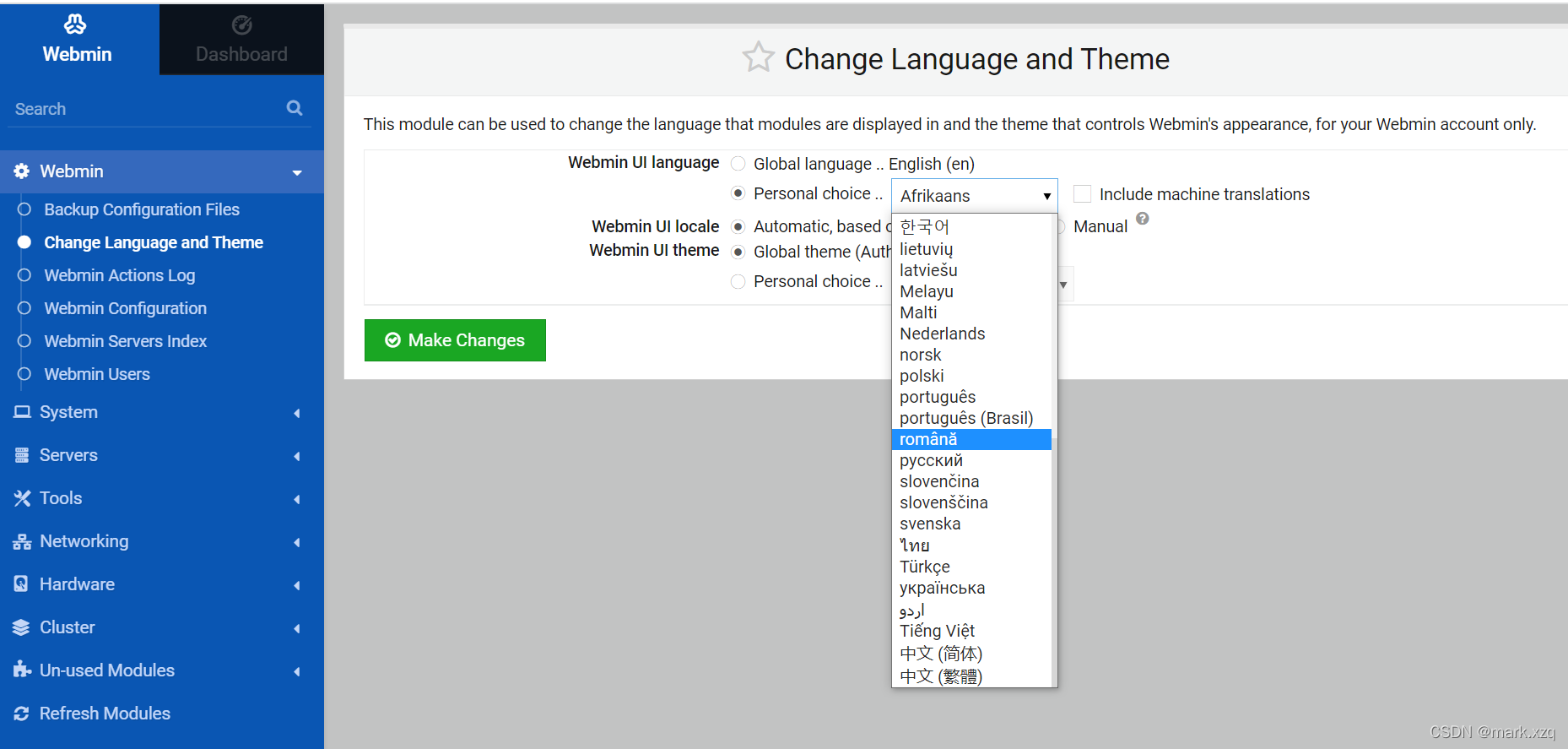Expand the System section arrow
Viewport: 1568px width, 749px height.
click(x=297, y=413)
